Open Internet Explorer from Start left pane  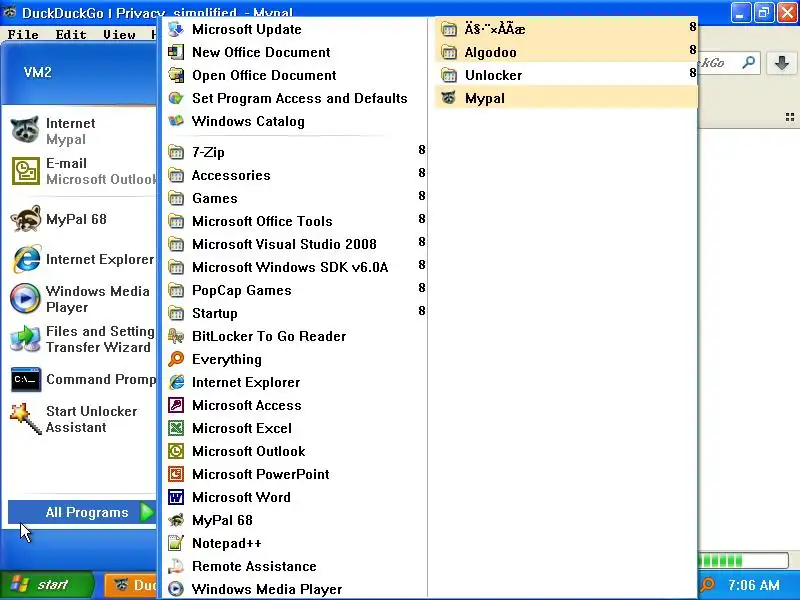(x=82, y=259)
